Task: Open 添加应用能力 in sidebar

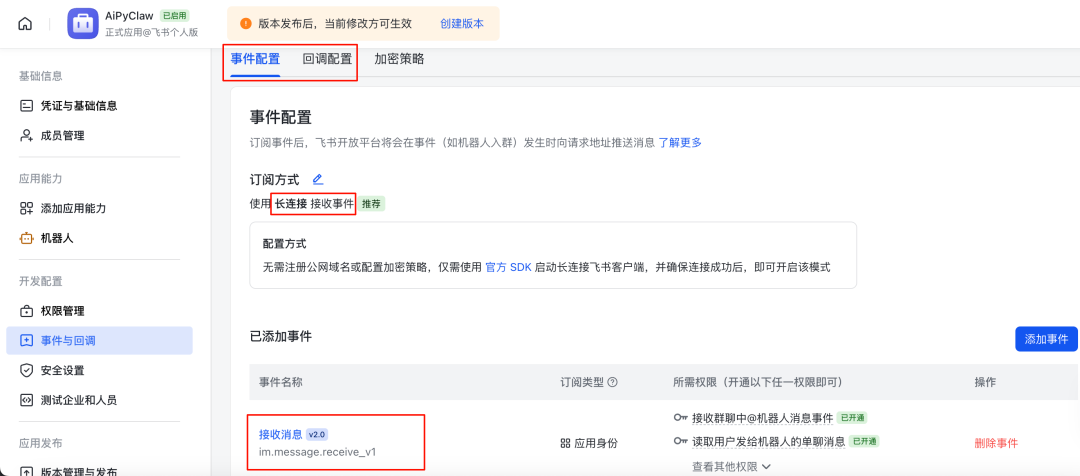Action: pyautogui.click(x=73, y=209)
